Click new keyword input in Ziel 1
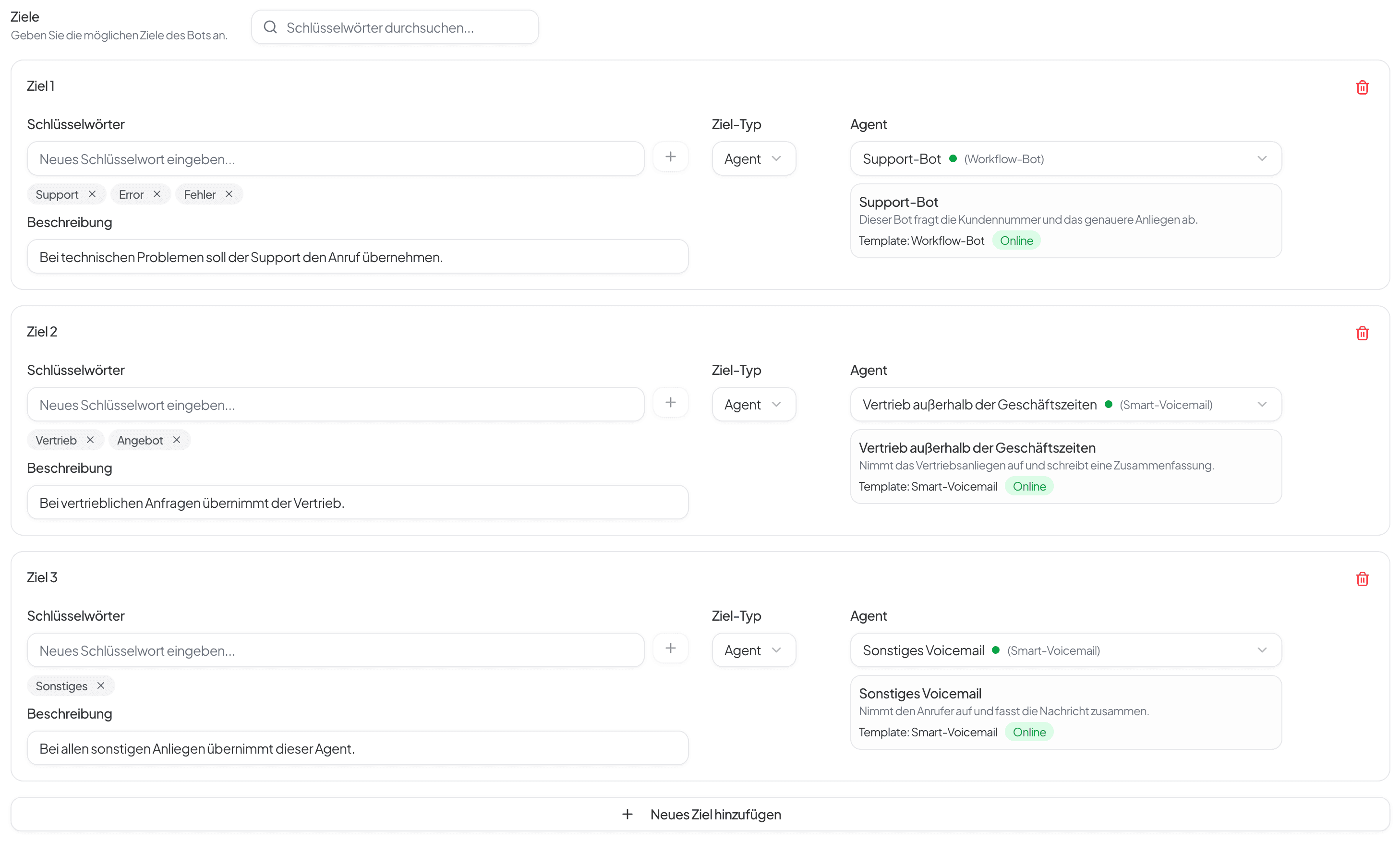1400x841 pixels. point(335,159)
